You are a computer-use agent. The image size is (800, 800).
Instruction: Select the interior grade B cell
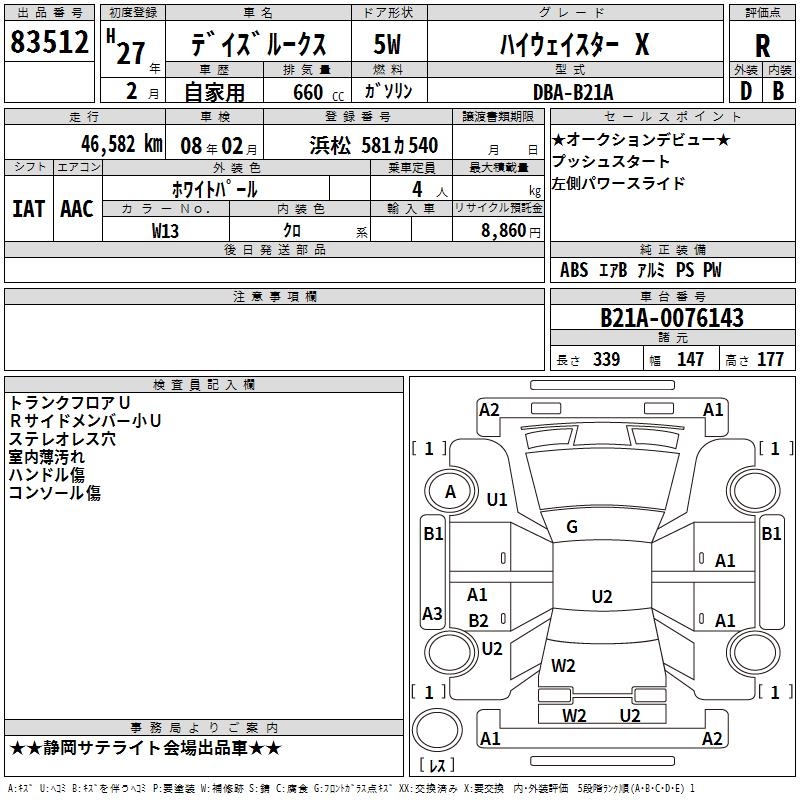pos(778,90)
